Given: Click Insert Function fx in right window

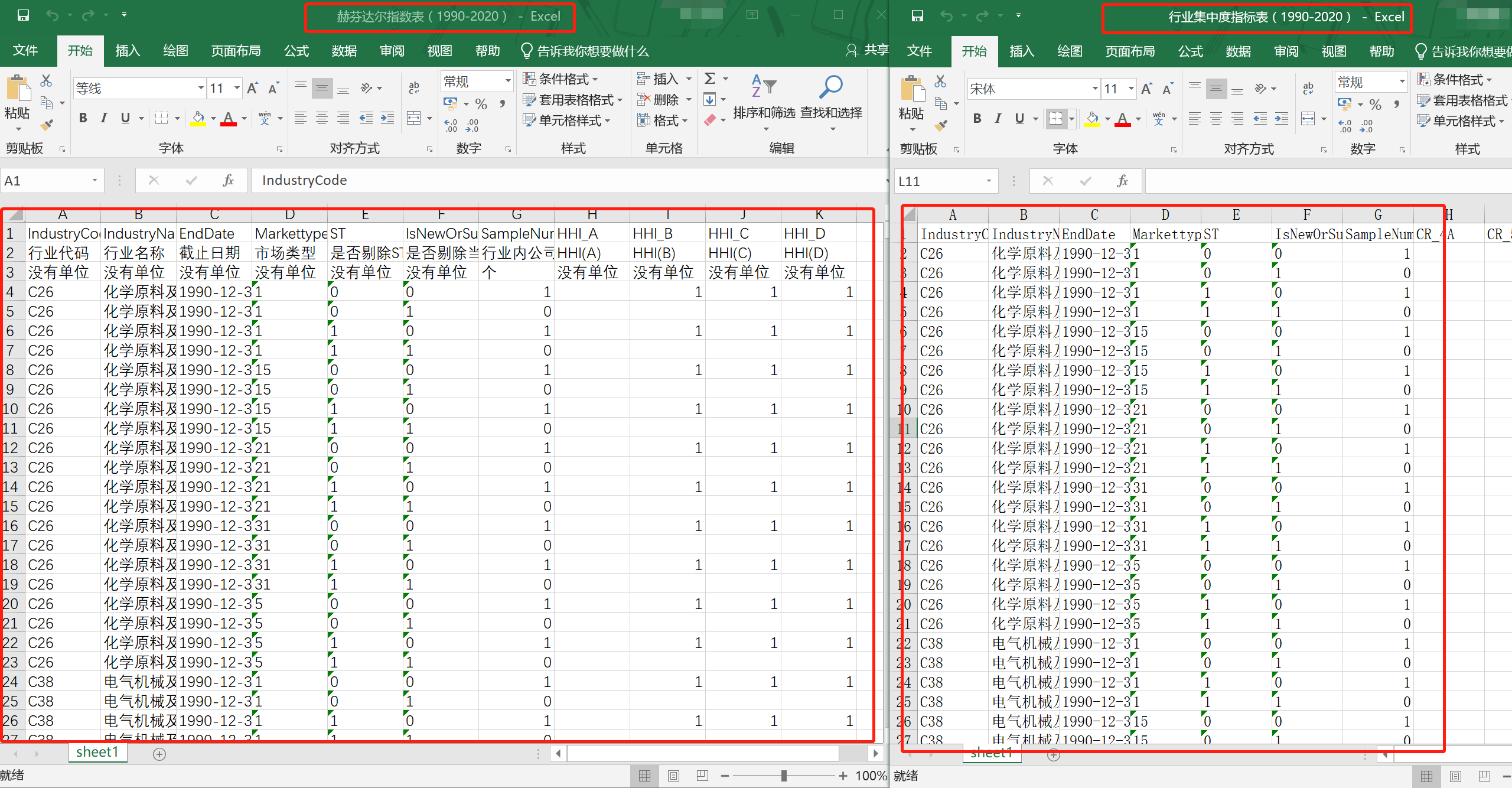Looking at the screenshot, I should 1122,181.
